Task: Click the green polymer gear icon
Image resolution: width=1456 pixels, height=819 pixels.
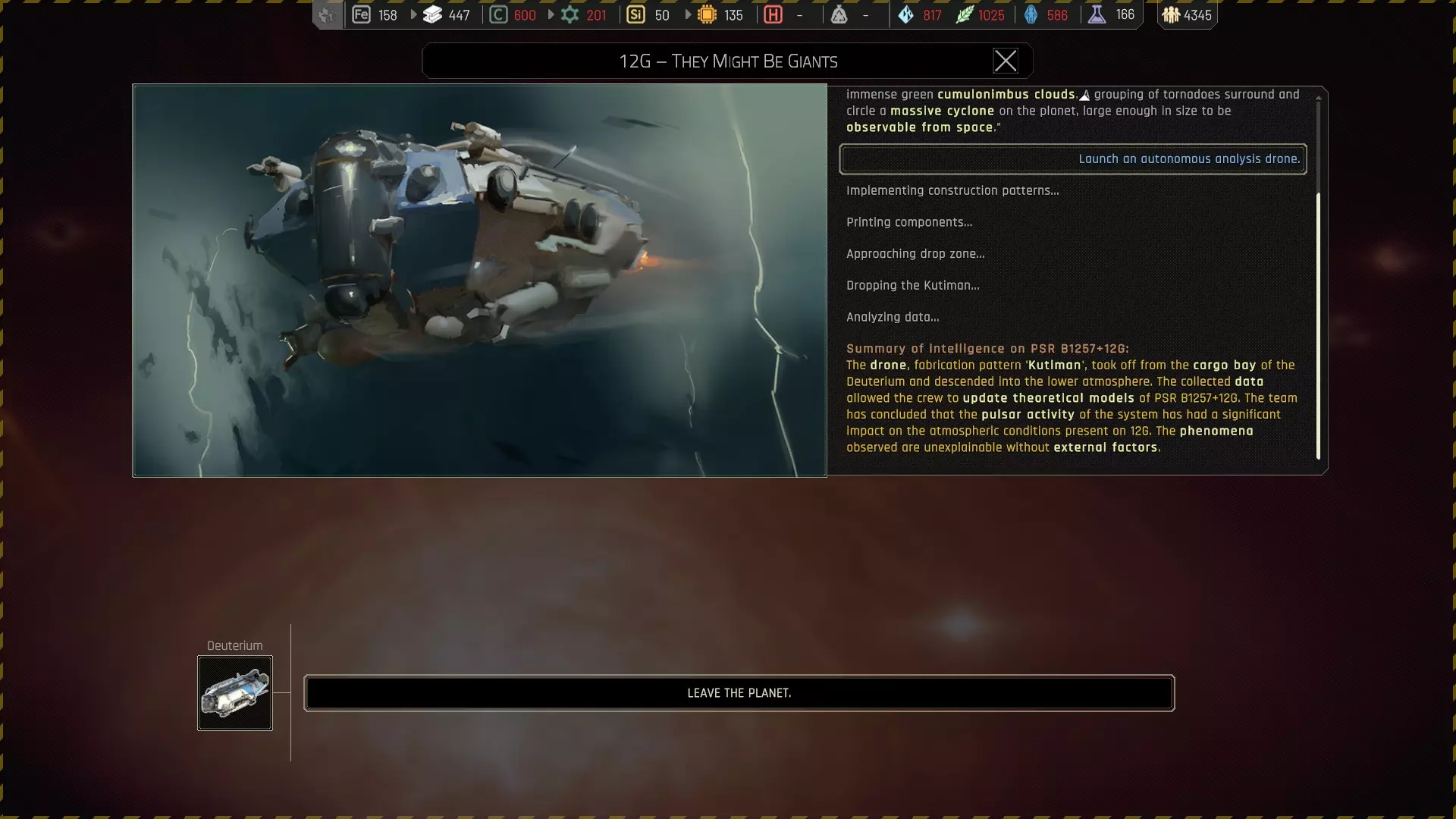Action: 570,14
